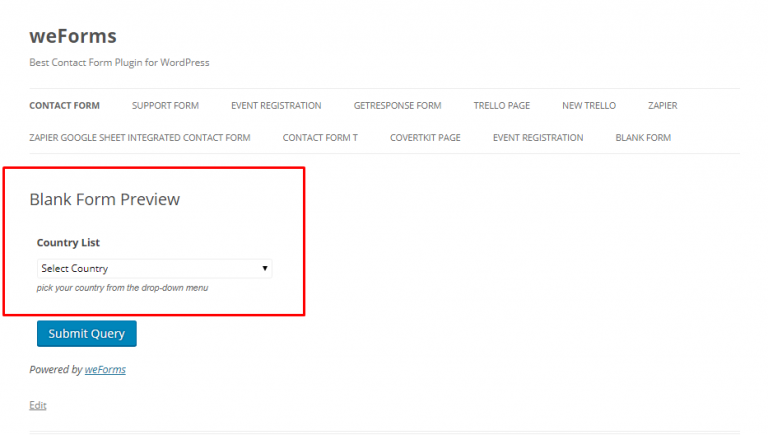Screen dimensions: 768x435
Task: Navigate to the New Trello page
Action: (x=588, y=106)
